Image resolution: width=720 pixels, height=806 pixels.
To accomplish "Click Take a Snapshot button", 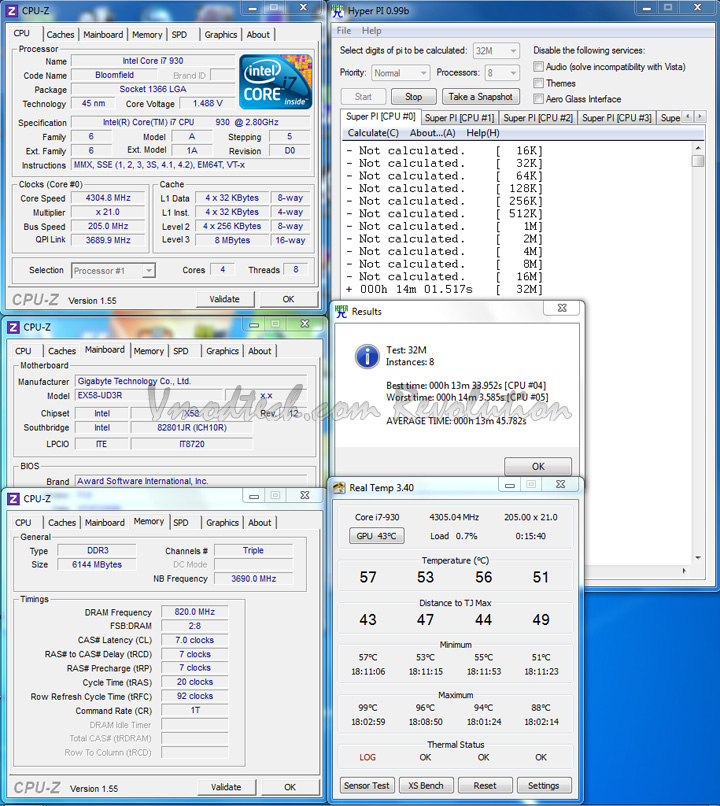I will 481,97.
